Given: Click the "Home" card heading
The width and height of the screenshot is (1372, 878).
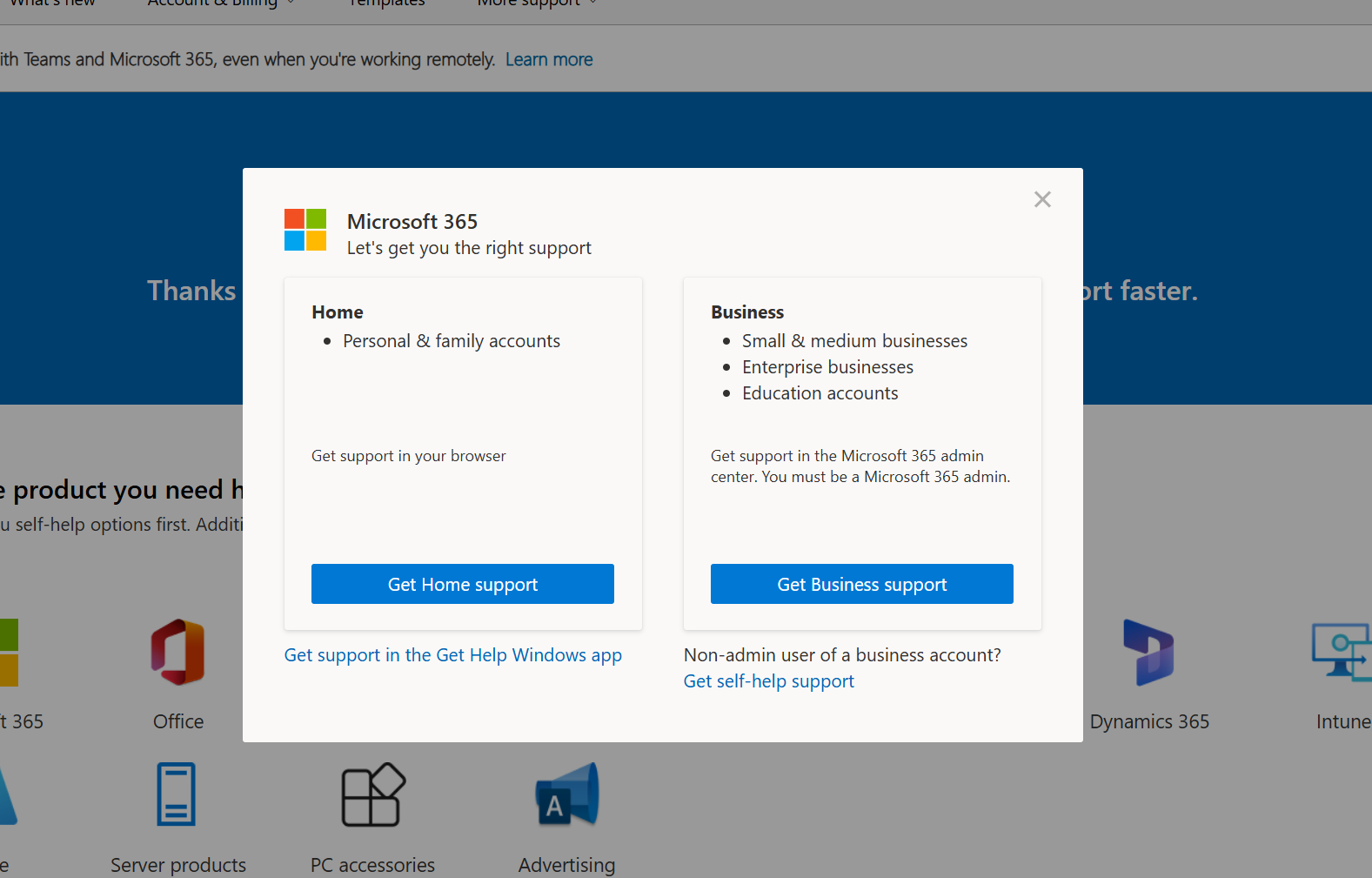Looking at the screenshot, I should 338,312.
